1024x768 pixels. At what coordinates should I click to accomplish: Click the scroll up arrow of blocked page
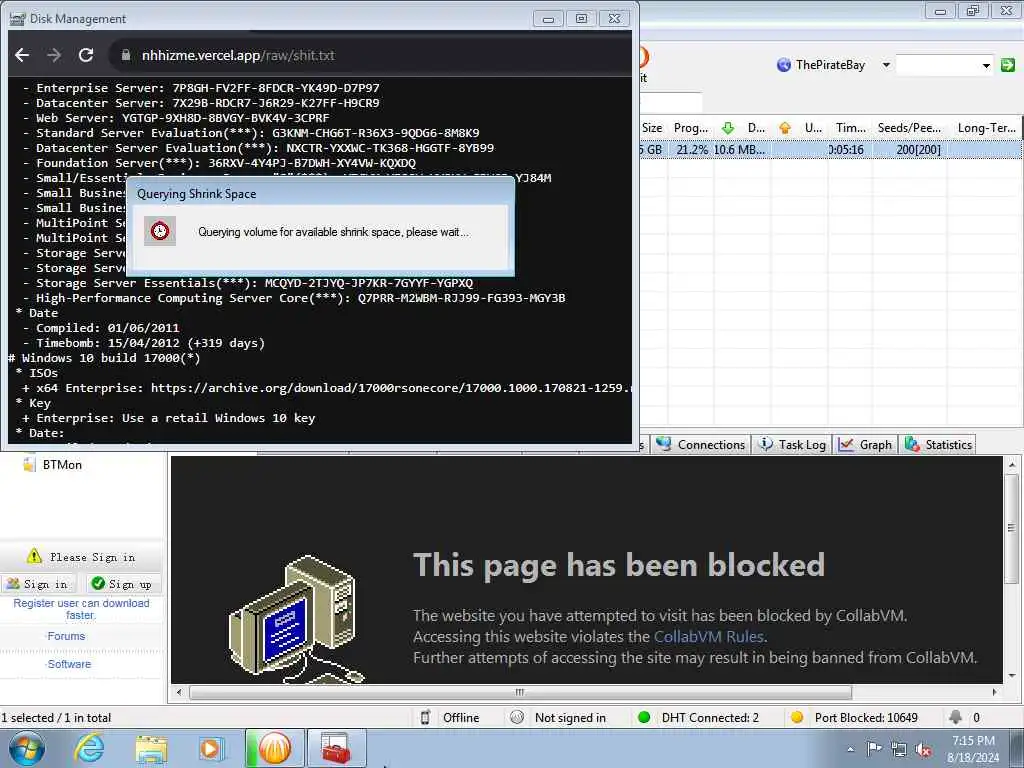1012,464
